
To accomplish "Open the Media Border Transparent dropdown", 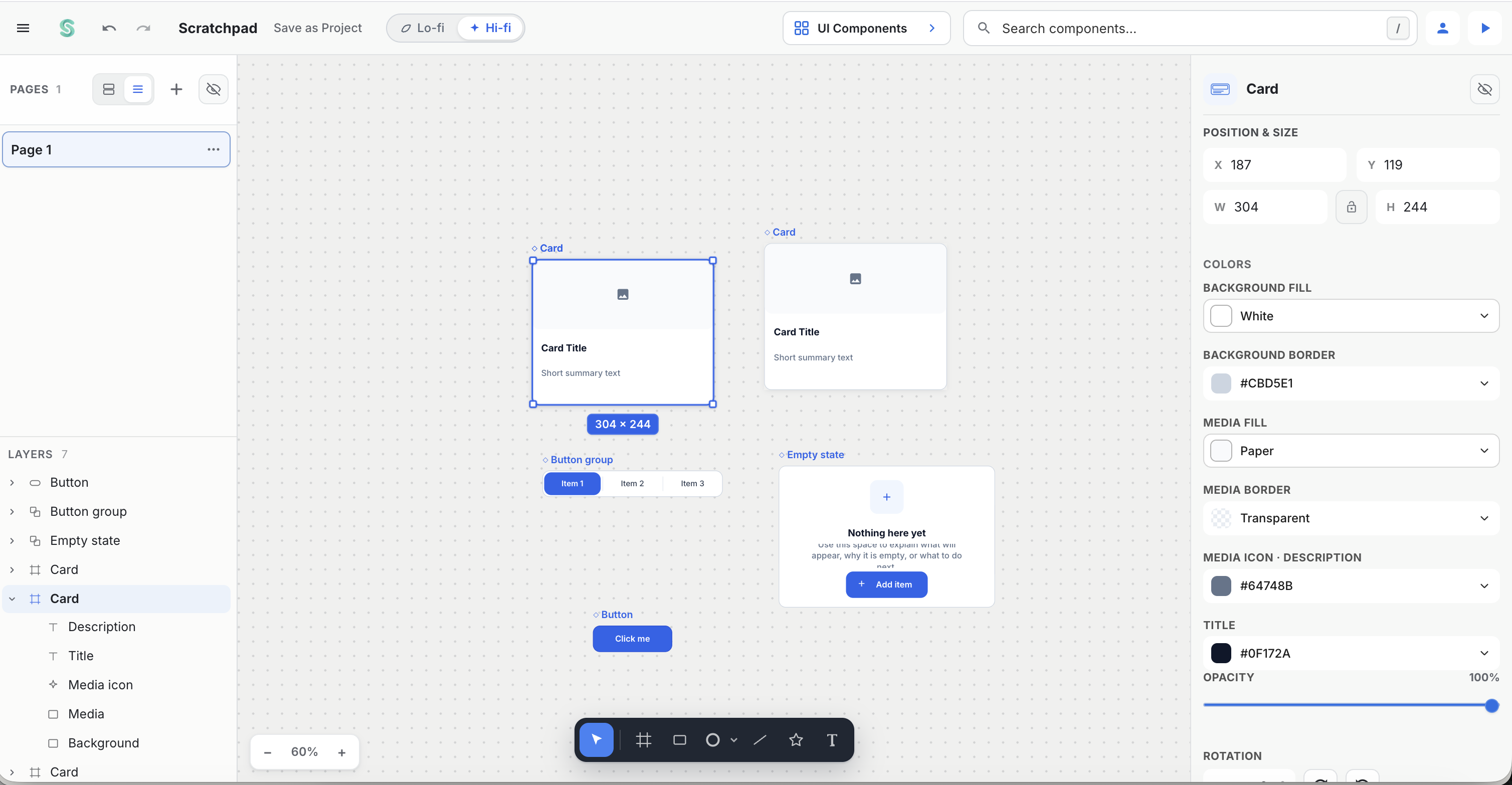I will (1351, 519).
